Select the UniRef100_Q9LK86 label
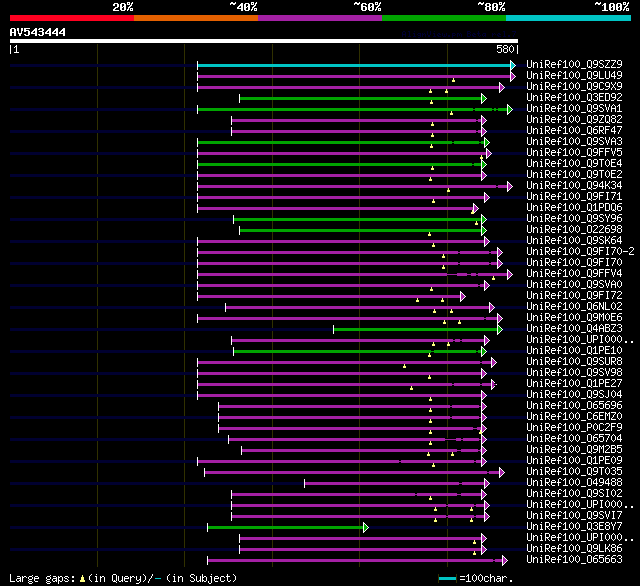Viewport: 640px width, 586px height. pos(574,549)
